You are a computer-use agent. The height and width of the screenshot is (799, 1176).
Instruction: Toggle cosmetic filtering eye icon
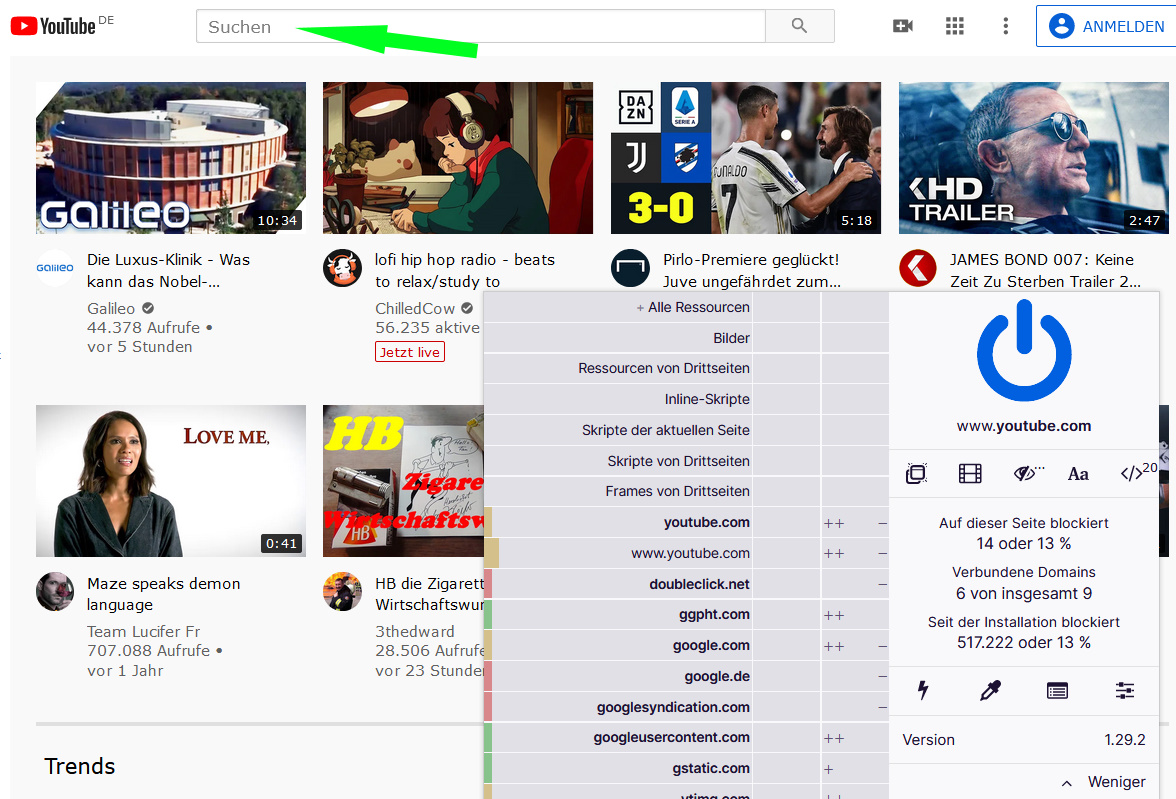tap(1025, 473)
